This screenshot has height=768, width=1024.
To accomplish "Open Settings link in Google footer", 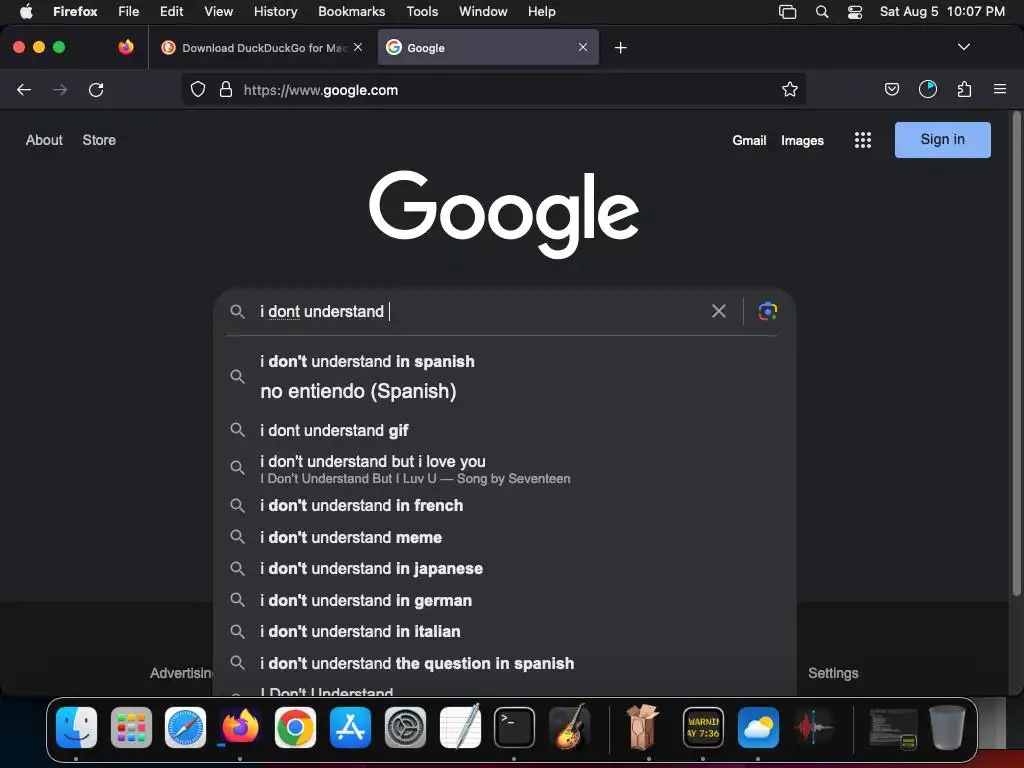I will coord(833,673).
